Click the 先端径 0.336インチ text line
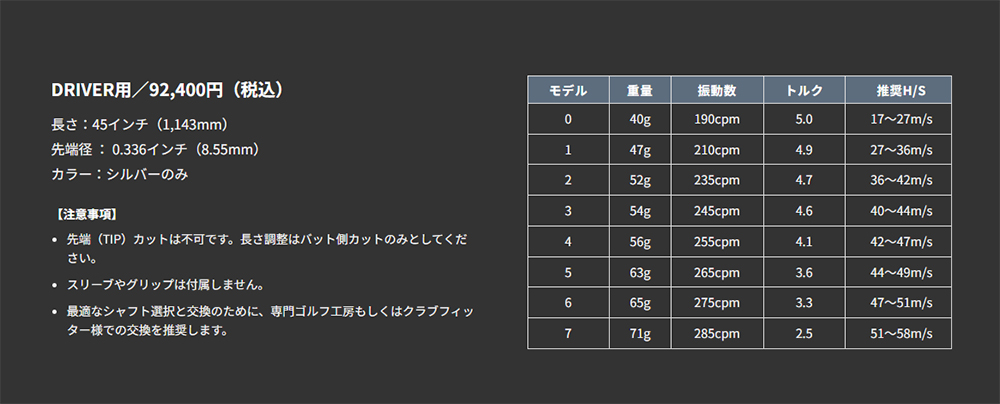This screenshot has height=404, width=1000. (x=157, y=149)
